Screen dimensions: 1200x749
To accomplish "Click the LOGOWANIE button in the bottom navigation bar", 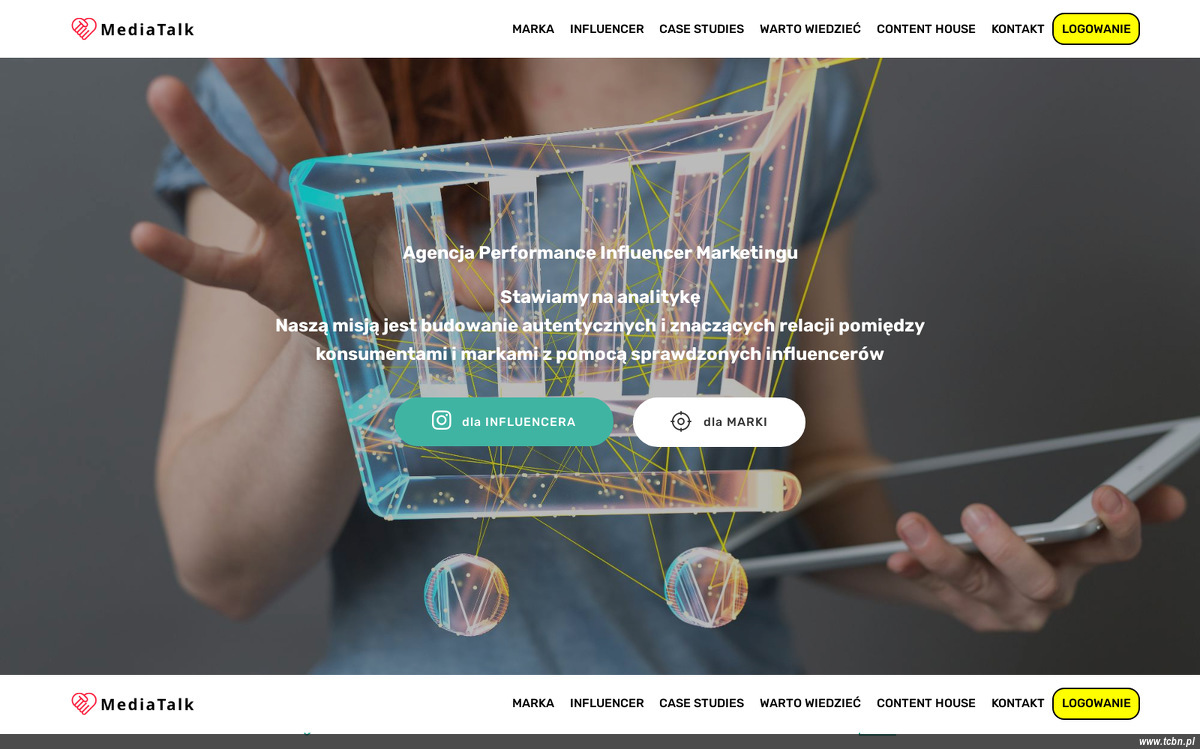I will 1096,703.
